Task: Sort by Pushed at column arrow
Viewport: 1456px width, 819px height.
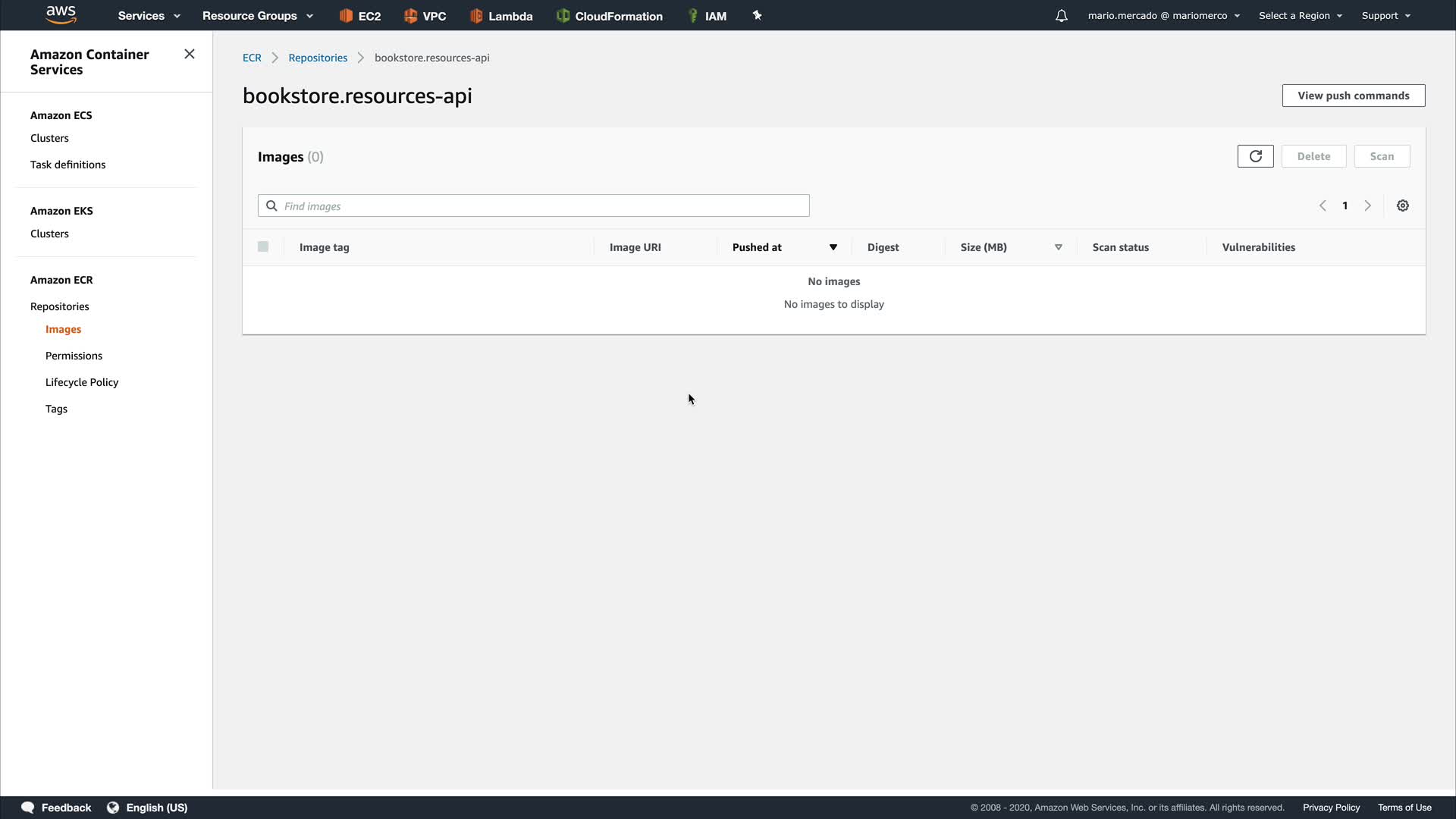Action: (833, 247)
